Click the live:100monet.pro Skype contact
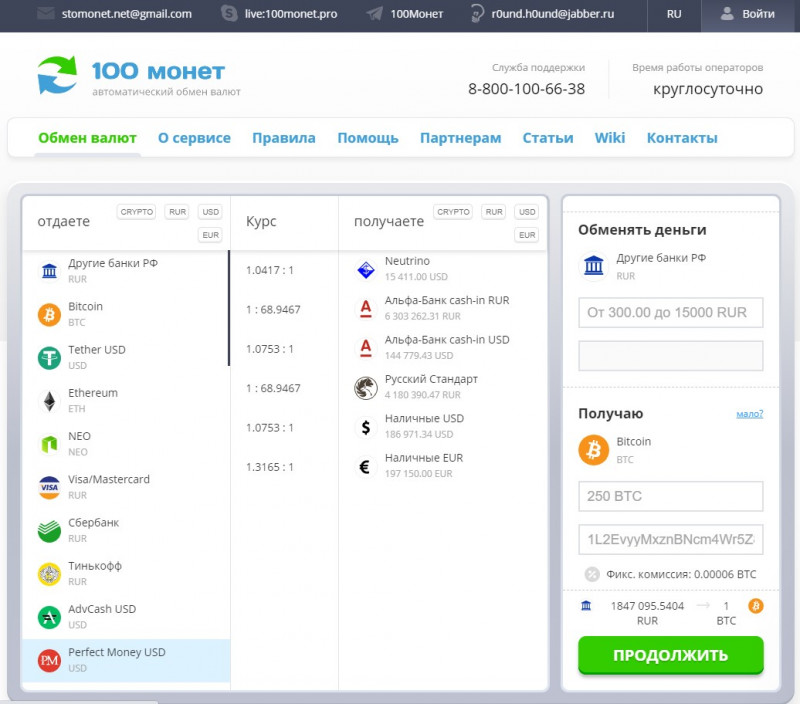 (291, 14)
